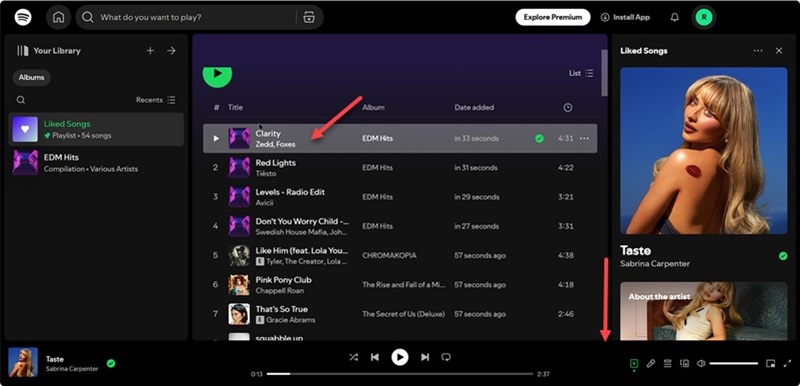The image size is (800, 386).
Task: Close the Liked Songs side panel
Action: pyautogui.click(x=779, y=50)
